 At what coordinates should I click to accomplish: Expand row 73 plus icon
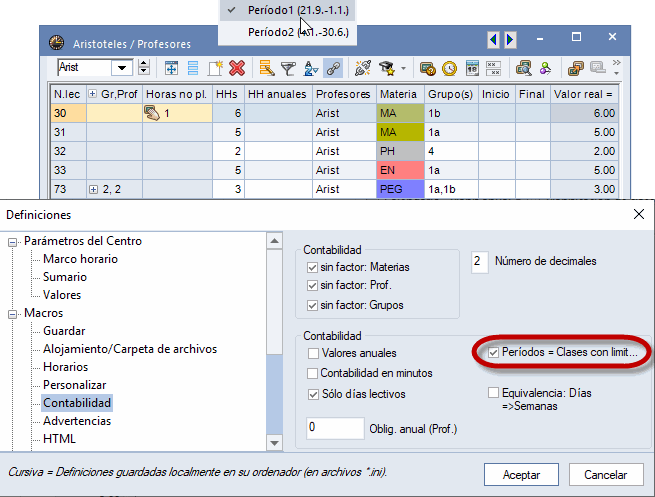[94, 190]
